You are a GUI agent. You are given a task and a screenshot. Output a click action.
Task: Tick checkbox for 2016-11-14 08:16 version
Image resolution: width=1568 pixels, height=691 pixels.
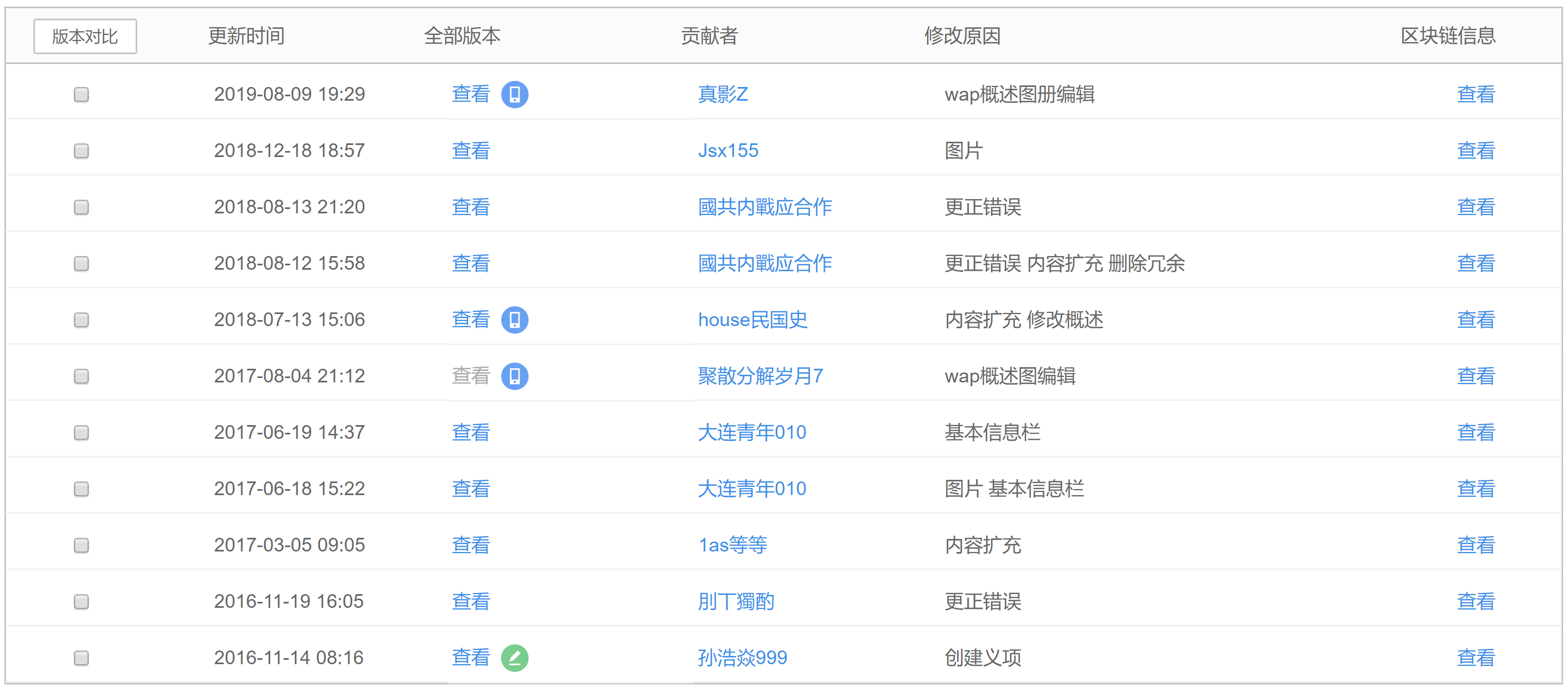(x=81, y=658)
